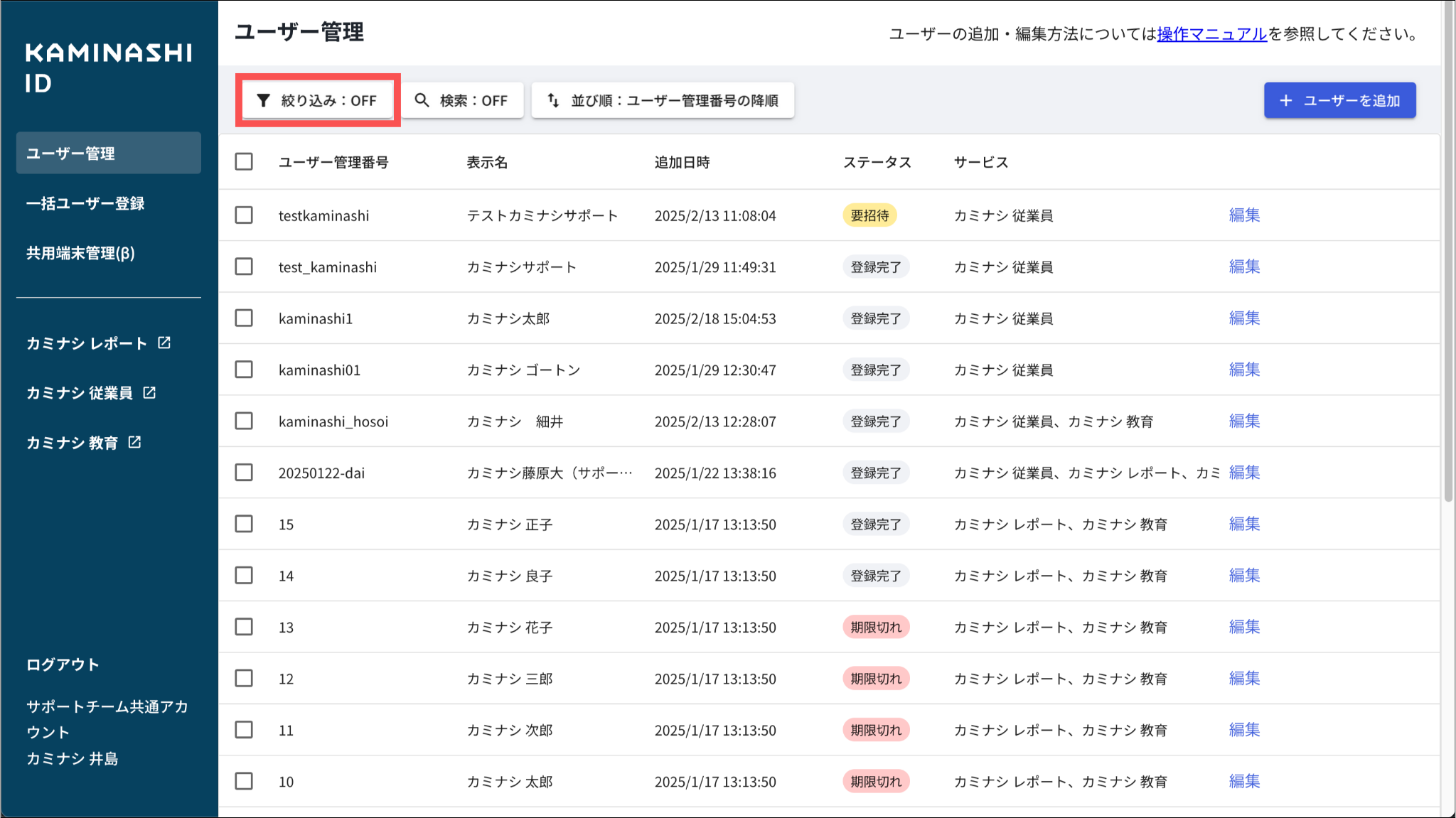Open the 検索：OFF search dropdown
This screenshot has width=1456, height=818.
(x=473, y=100)
